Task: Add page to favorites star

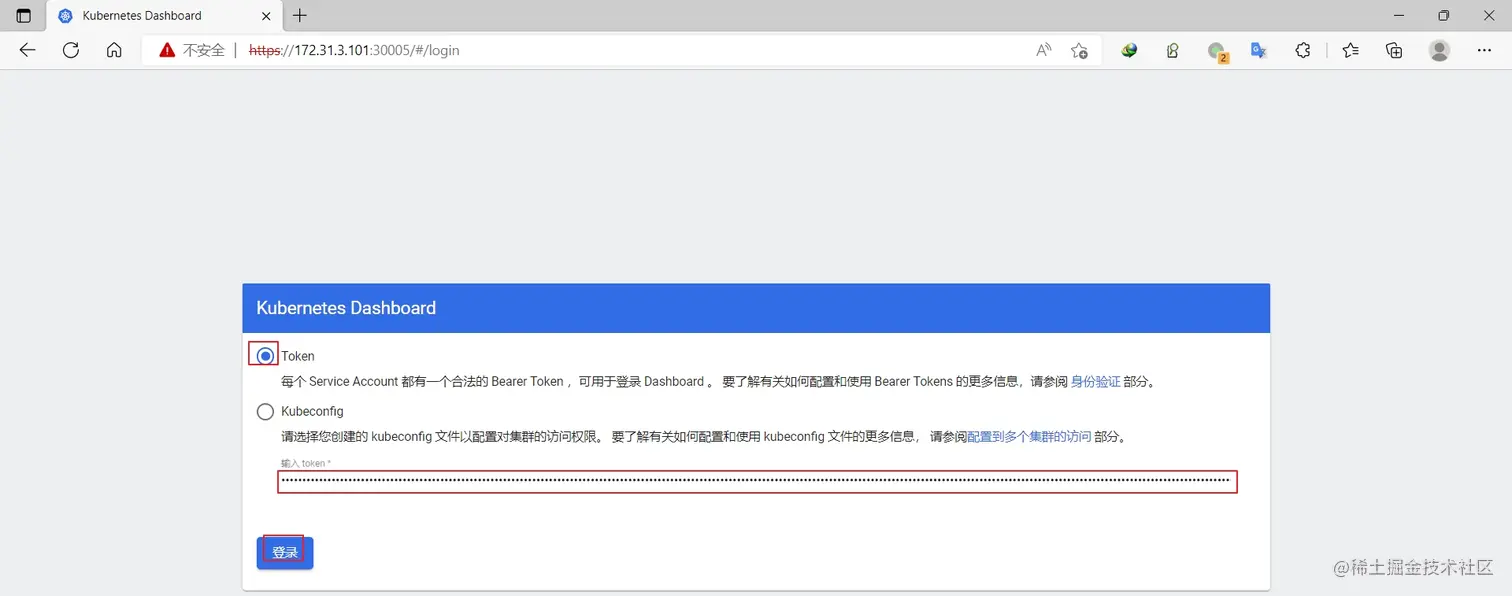Action: point(1079,50)
